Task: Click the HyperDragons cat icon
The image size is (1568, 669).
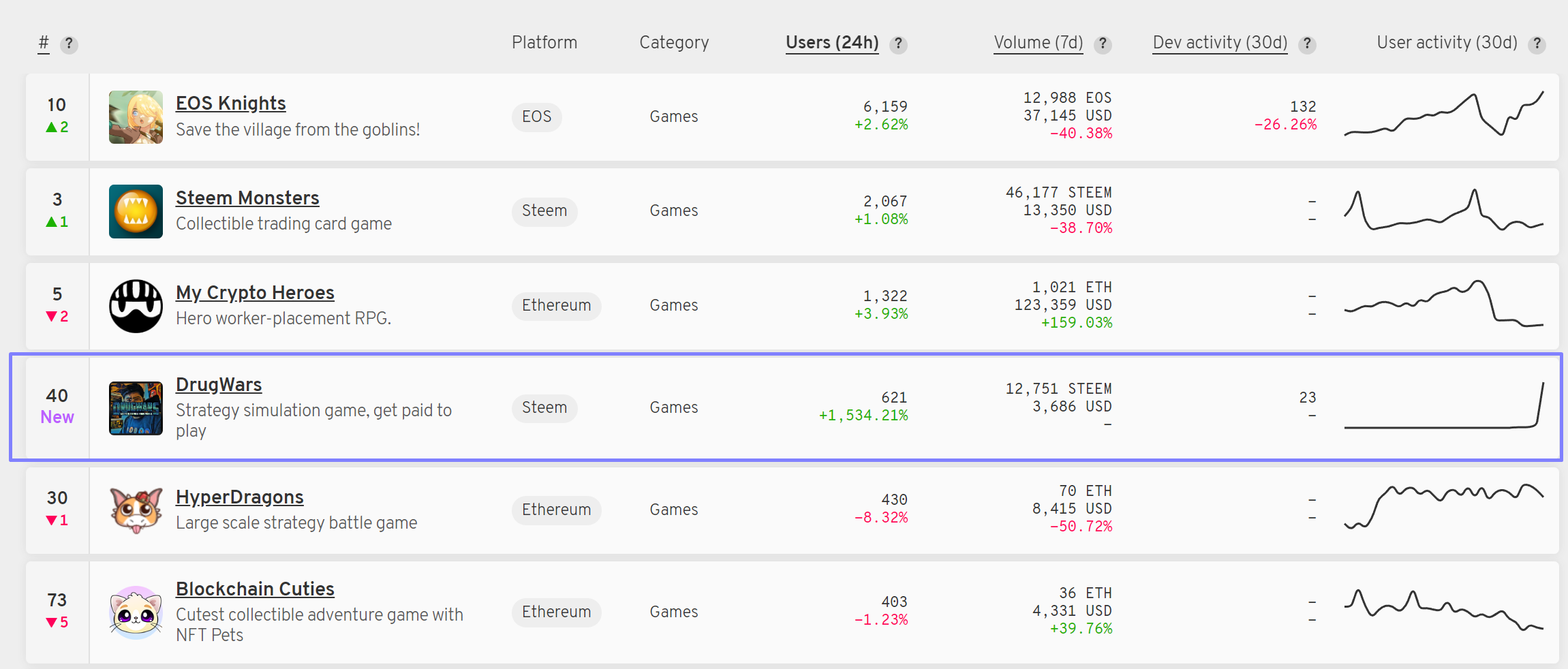Action: tap(136, 510)
